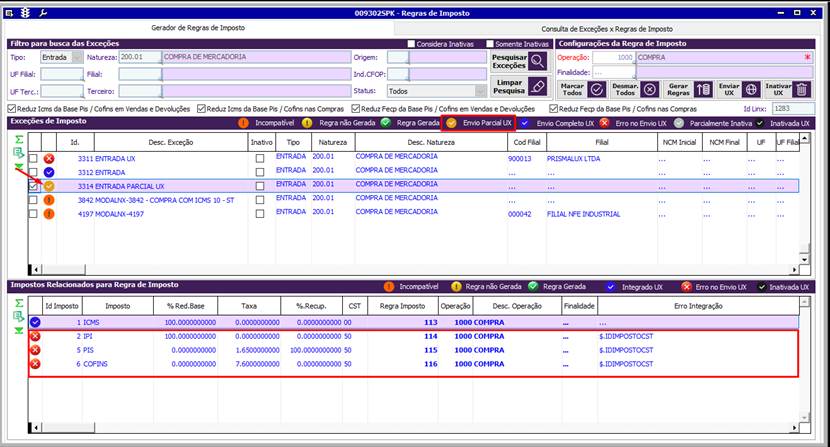The height and width of the screenshot is (447, 830).
Task: Toggle Reduz Icms da Base Pis/Cofins em Vendas
Action: tap(12, 109)
